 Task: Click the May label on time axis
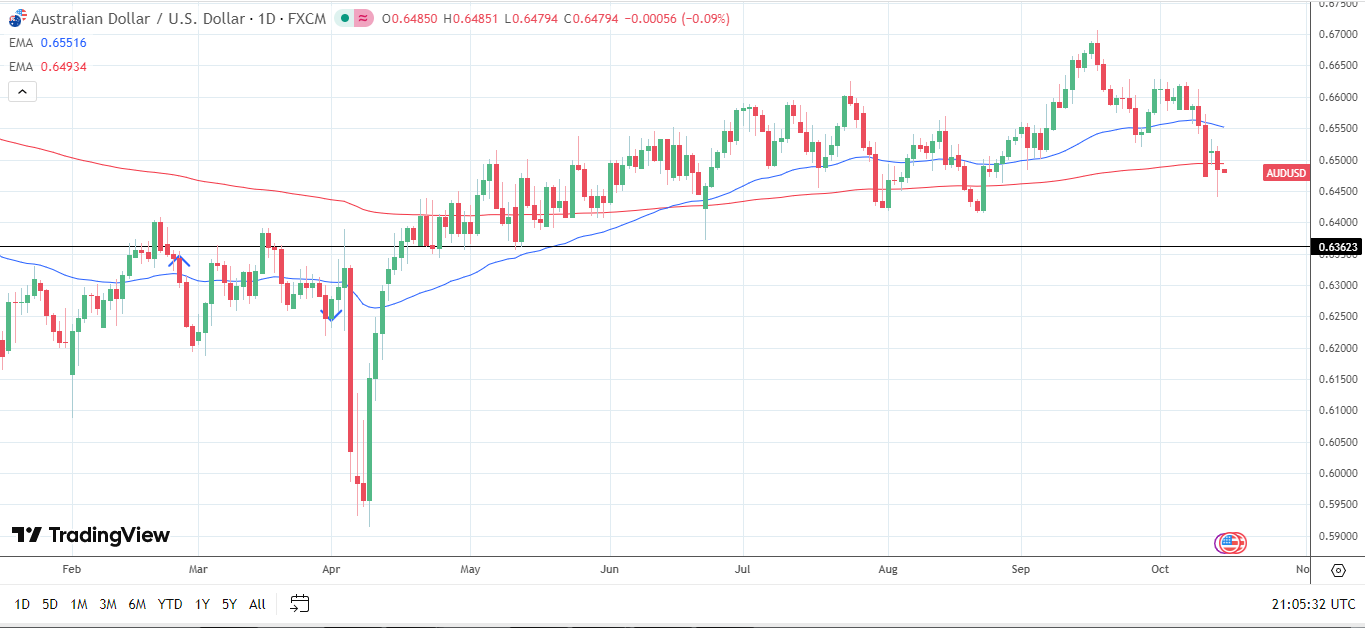tap(471, 570)
